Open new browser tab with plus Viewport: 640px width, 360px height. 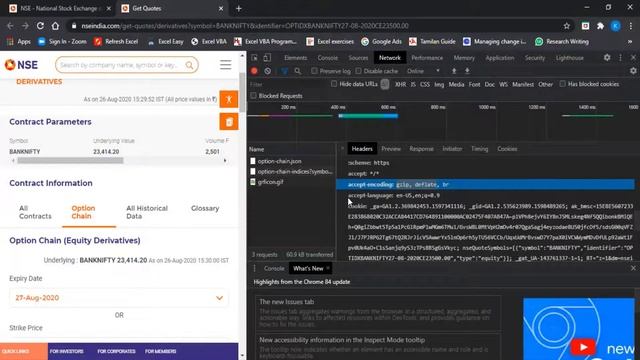click(x=239, y=8)
